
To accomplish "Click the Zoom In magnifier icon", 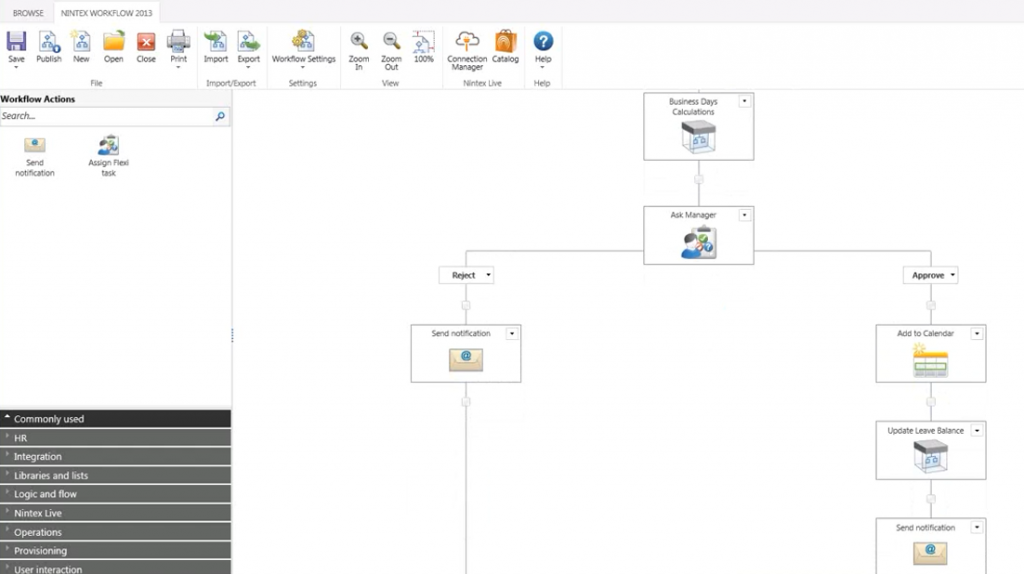I will click(359, 42).
